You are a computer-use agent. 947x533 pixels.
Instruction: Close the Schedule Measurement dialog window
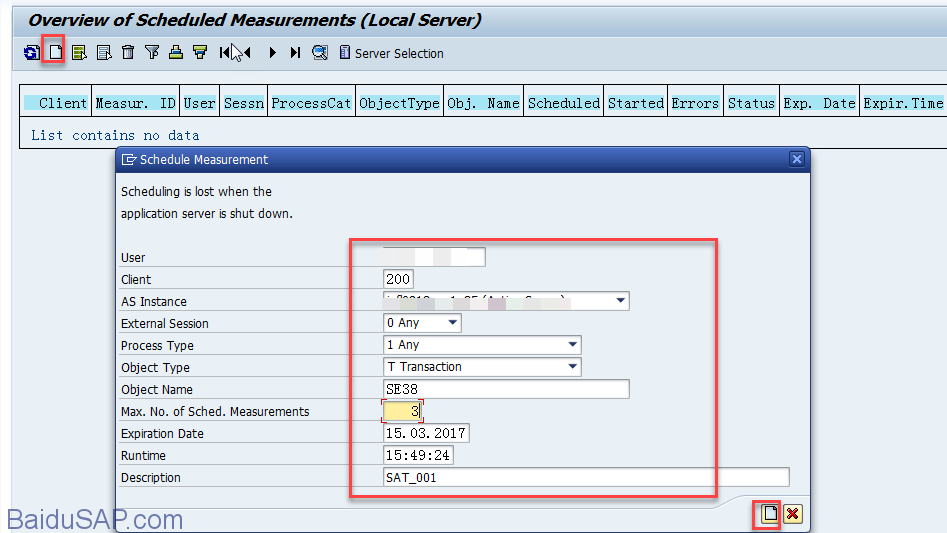[797, 159]
